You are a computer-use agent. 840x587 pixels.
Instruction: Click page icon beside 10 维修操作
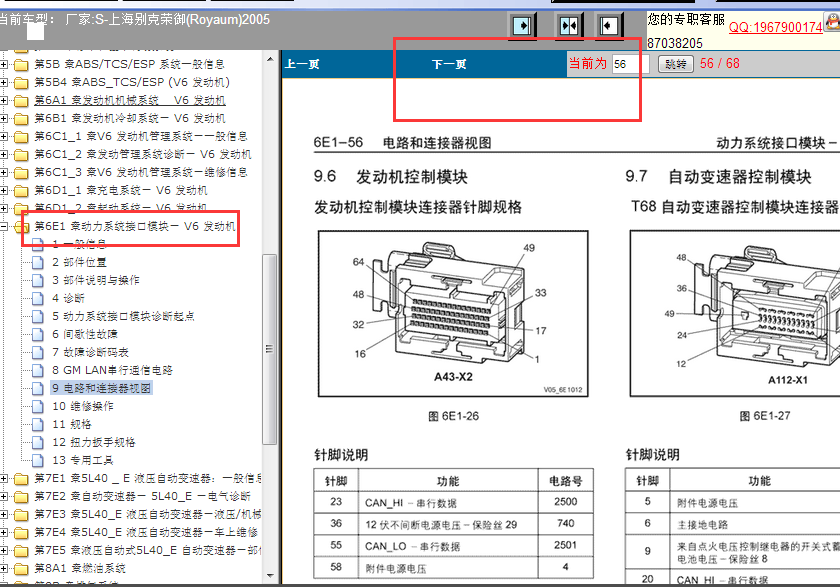38,406
